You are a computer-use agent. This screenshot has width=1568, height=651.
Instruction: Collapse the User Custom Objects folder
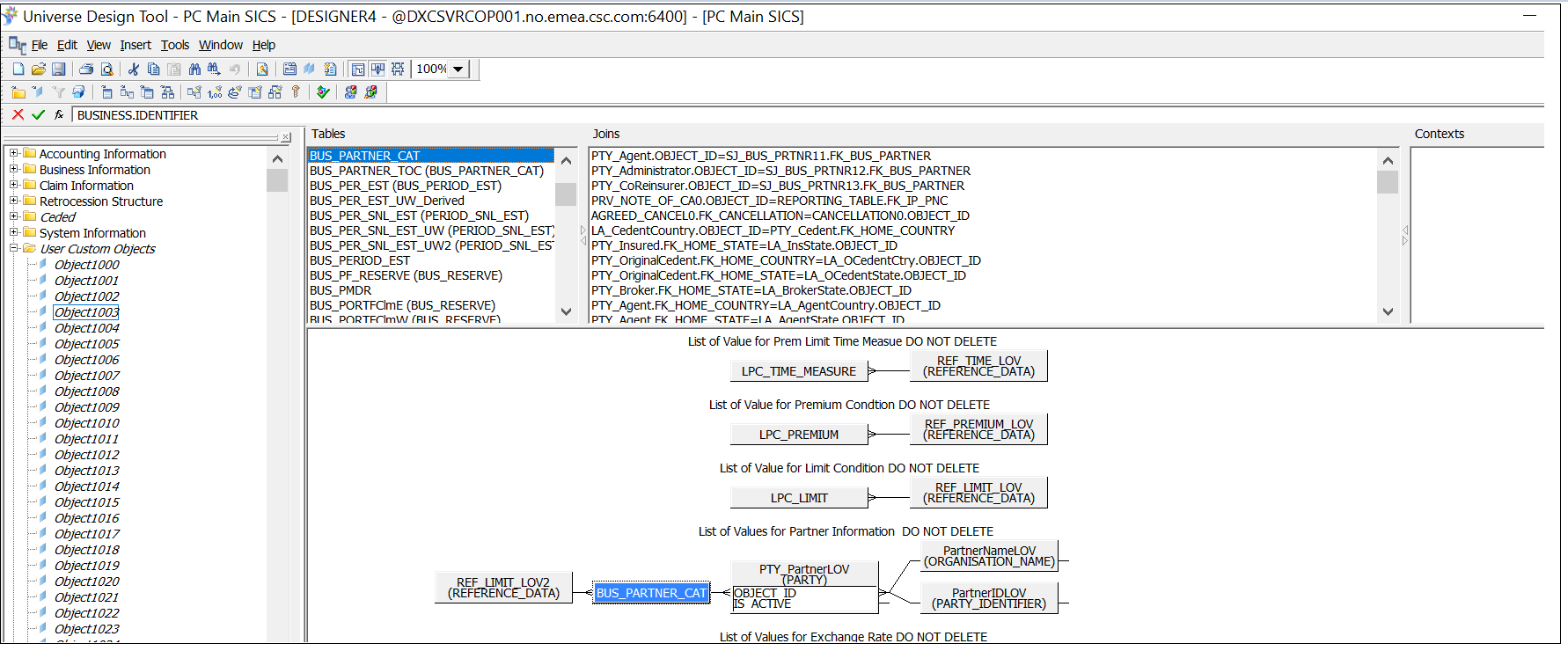point(13,249)
